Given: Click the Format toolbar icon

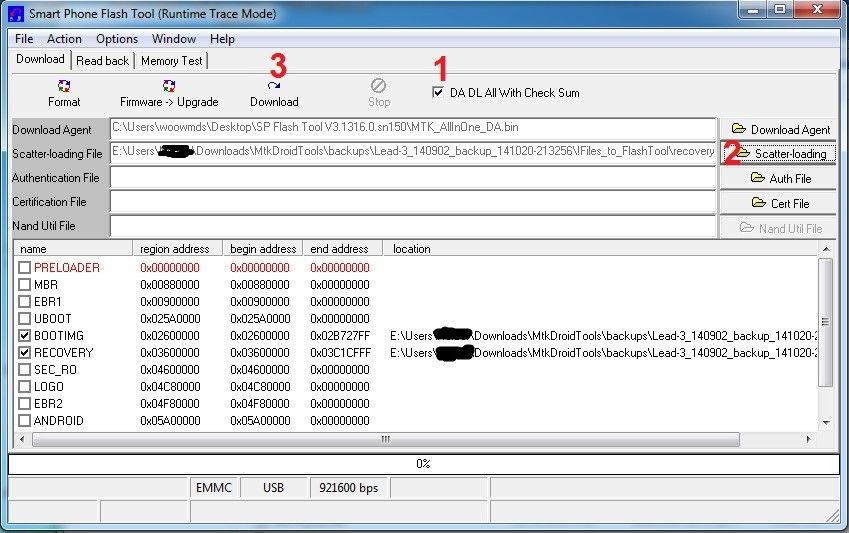Looking at the screenshot, I should pos(64,86).
